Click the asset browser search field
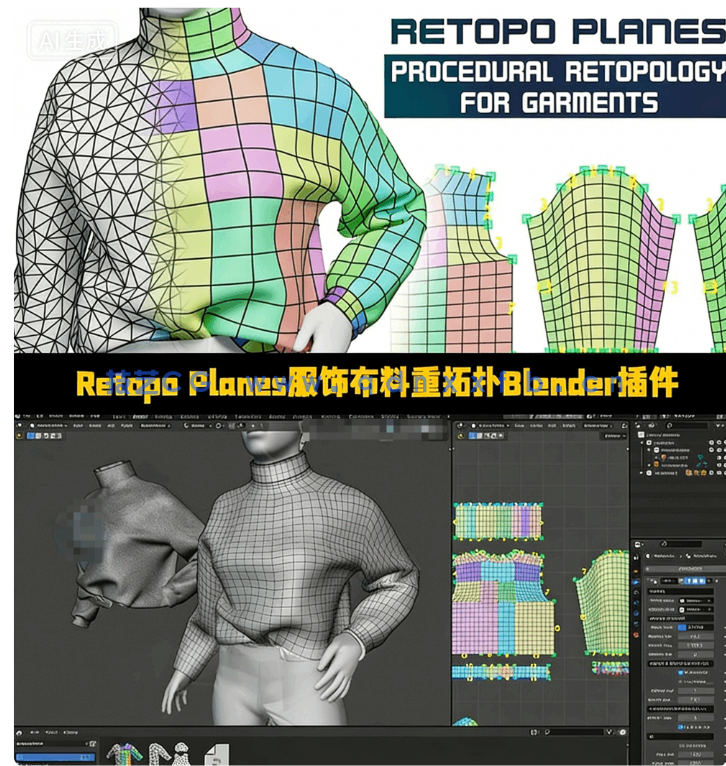726x766 pixels. (x=574, y=732)
